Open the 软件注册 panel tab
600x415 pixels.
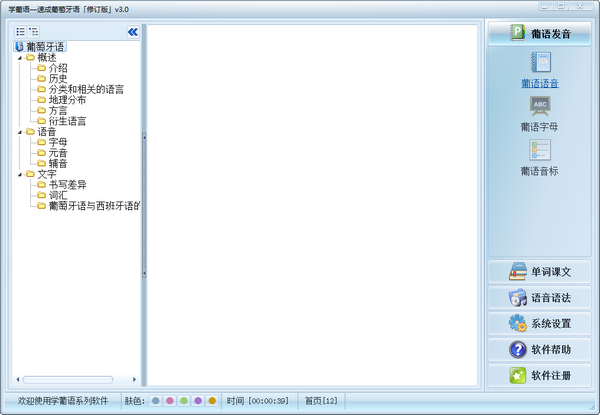pos(540,375)
